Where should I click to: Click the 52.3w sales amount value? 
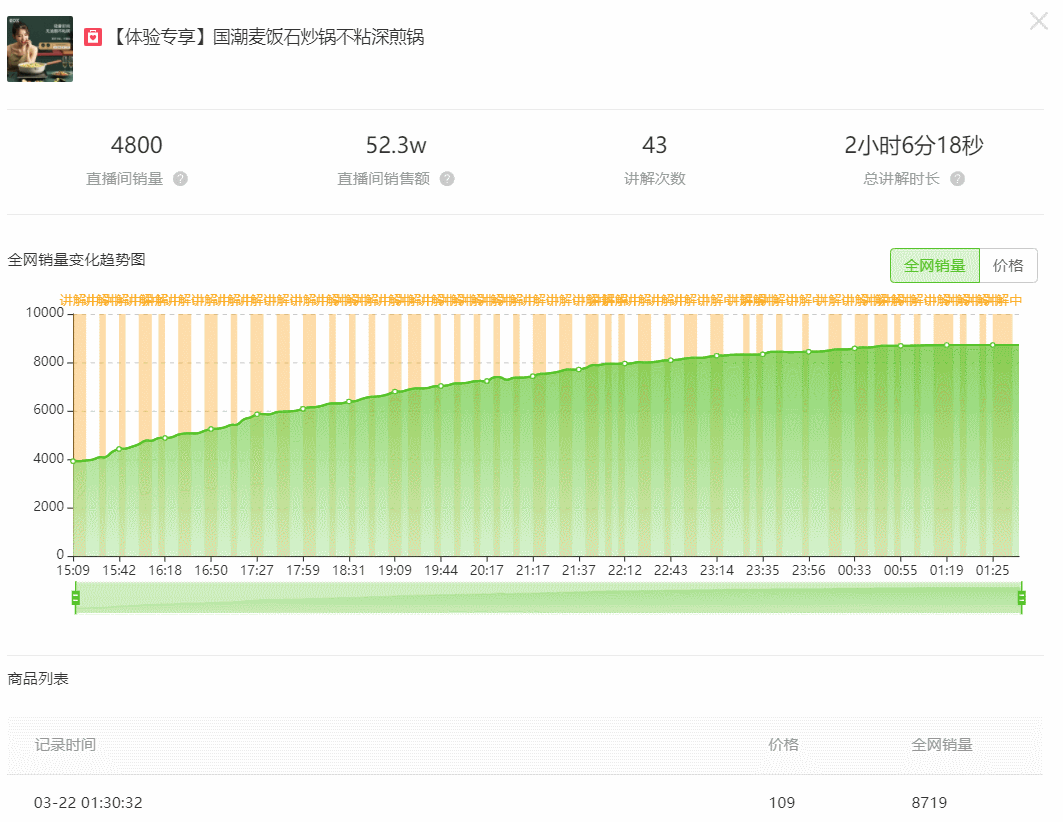tap(396, 145)
